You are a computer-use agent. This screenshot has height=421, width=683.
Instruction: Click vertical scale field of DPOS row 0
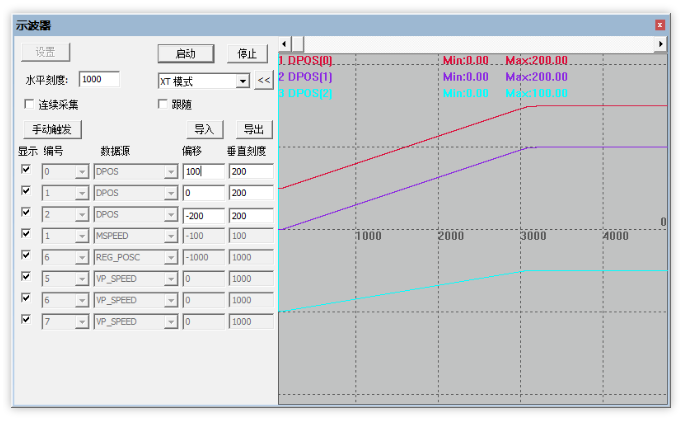tap(251, 172)
